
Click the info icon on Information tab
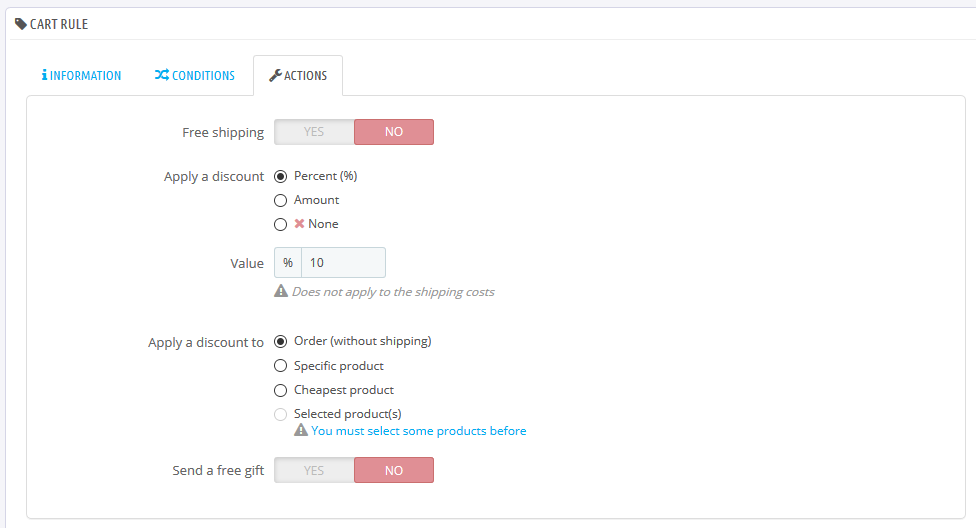44,76
